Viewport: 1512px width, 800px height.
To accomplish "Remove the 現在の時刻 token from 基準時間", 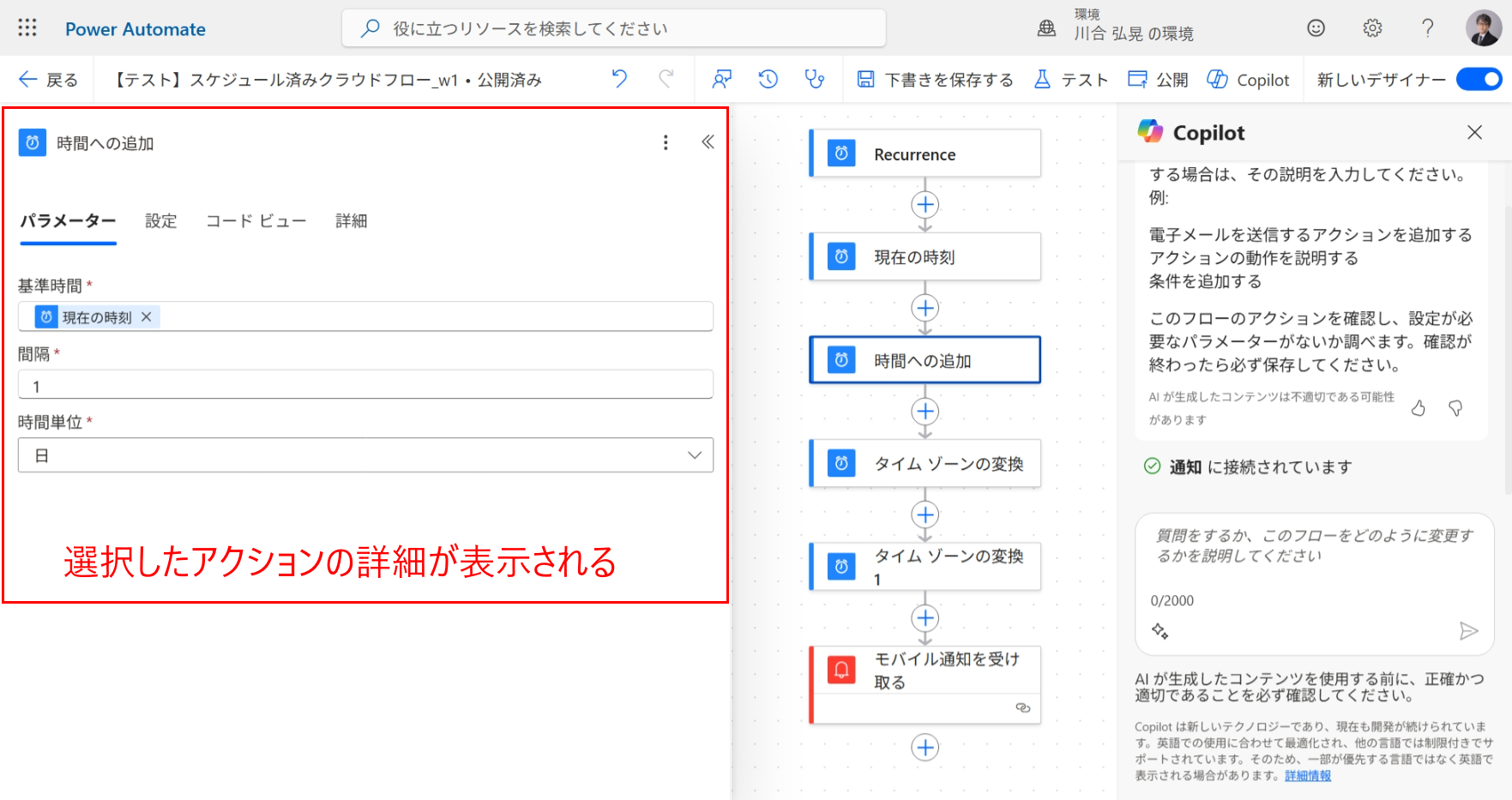I will click(x=147, y=317).
